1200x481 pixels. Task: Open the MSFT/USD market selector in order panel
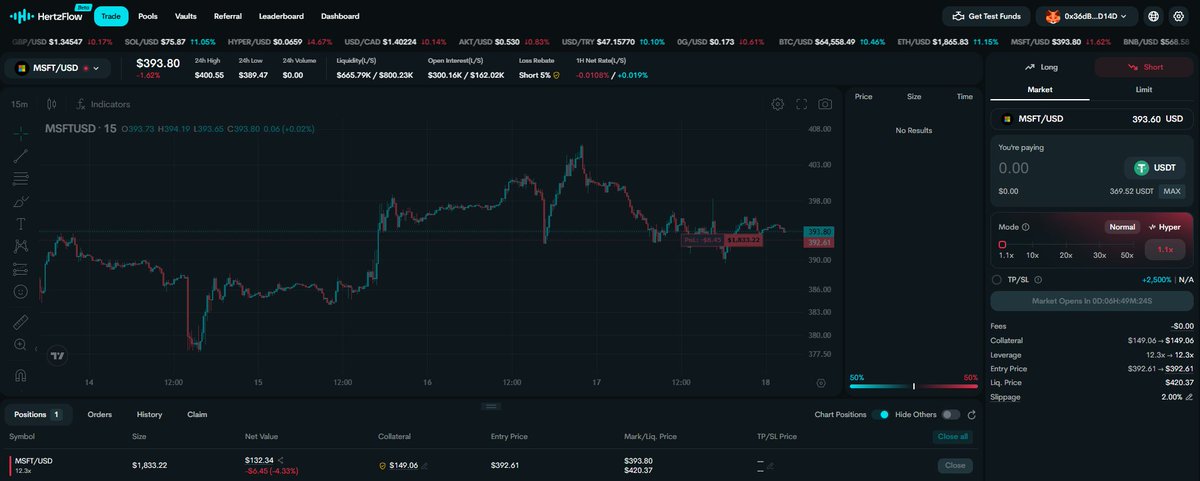click(1092, 118)
